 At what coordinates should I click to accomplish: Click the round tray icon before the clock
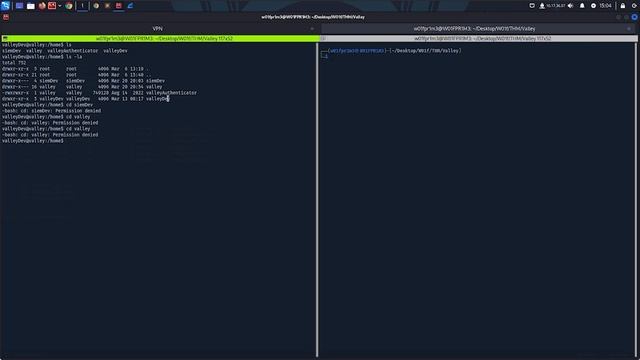tap(593, 6)
